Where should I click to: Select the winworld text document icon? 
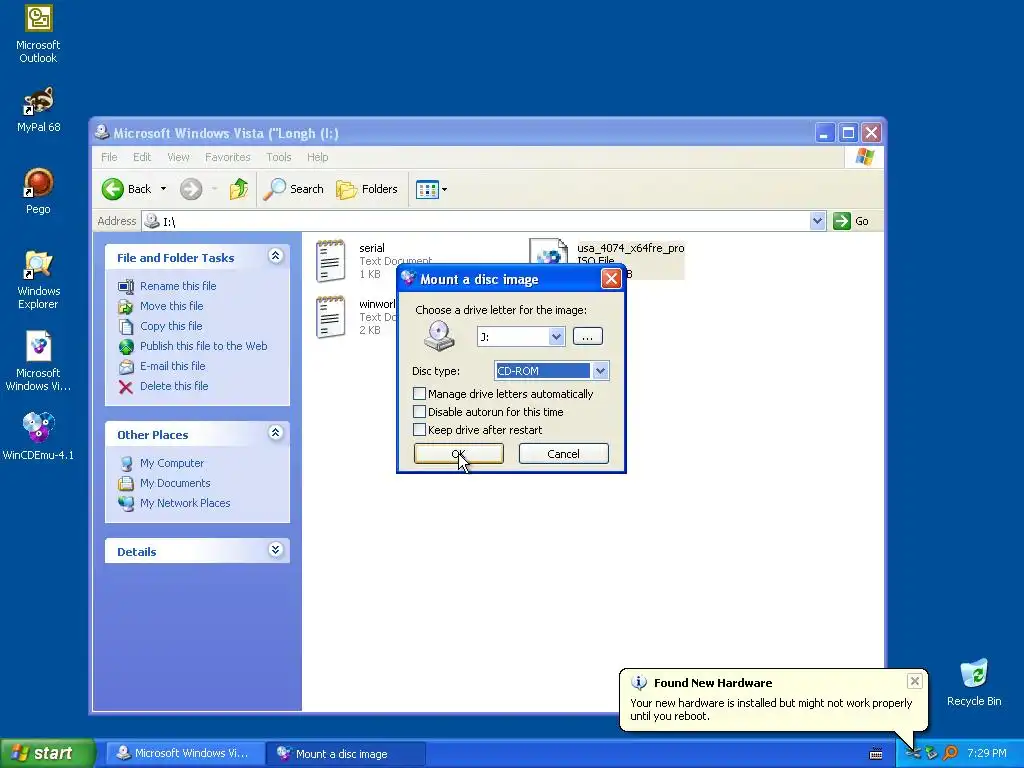pyautogui.click(x=330, y=317)
